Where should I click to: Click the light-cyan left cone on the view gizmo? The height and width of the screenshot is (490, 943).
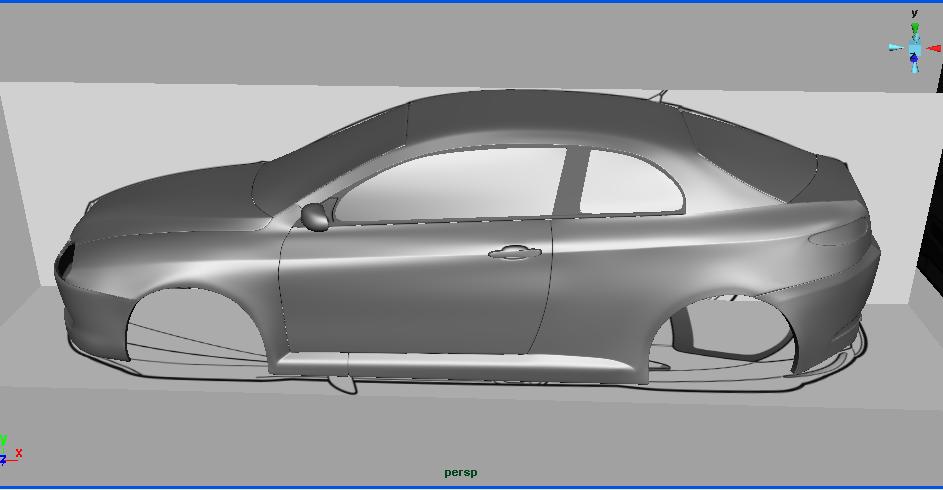coord(896,48)
